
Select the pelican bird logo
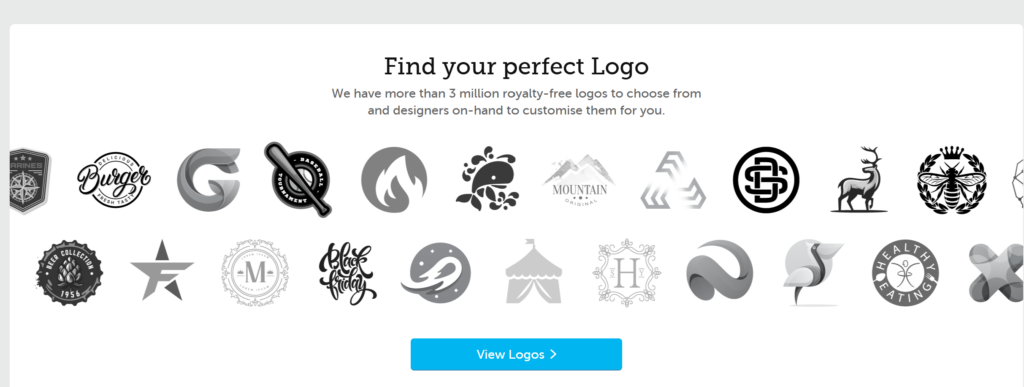click(x=813, y=272)
